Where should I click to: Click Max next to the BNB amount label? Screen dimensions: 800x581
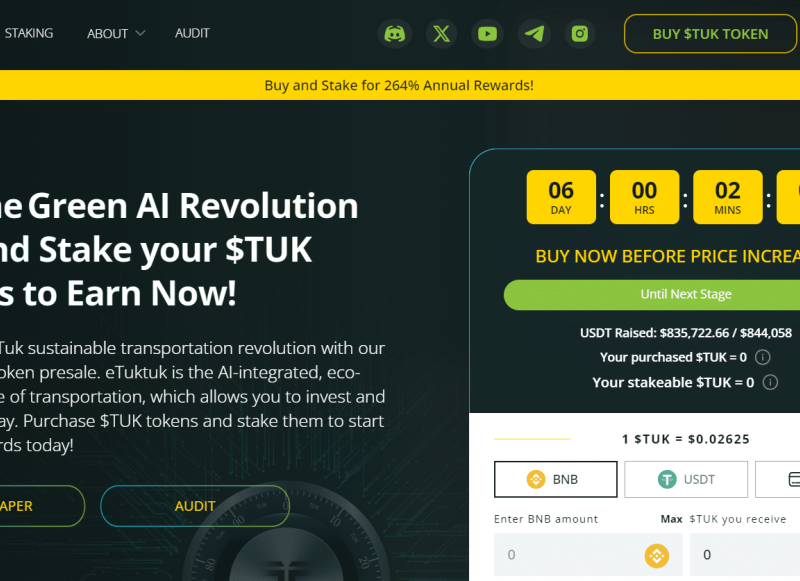coord(671,519)
